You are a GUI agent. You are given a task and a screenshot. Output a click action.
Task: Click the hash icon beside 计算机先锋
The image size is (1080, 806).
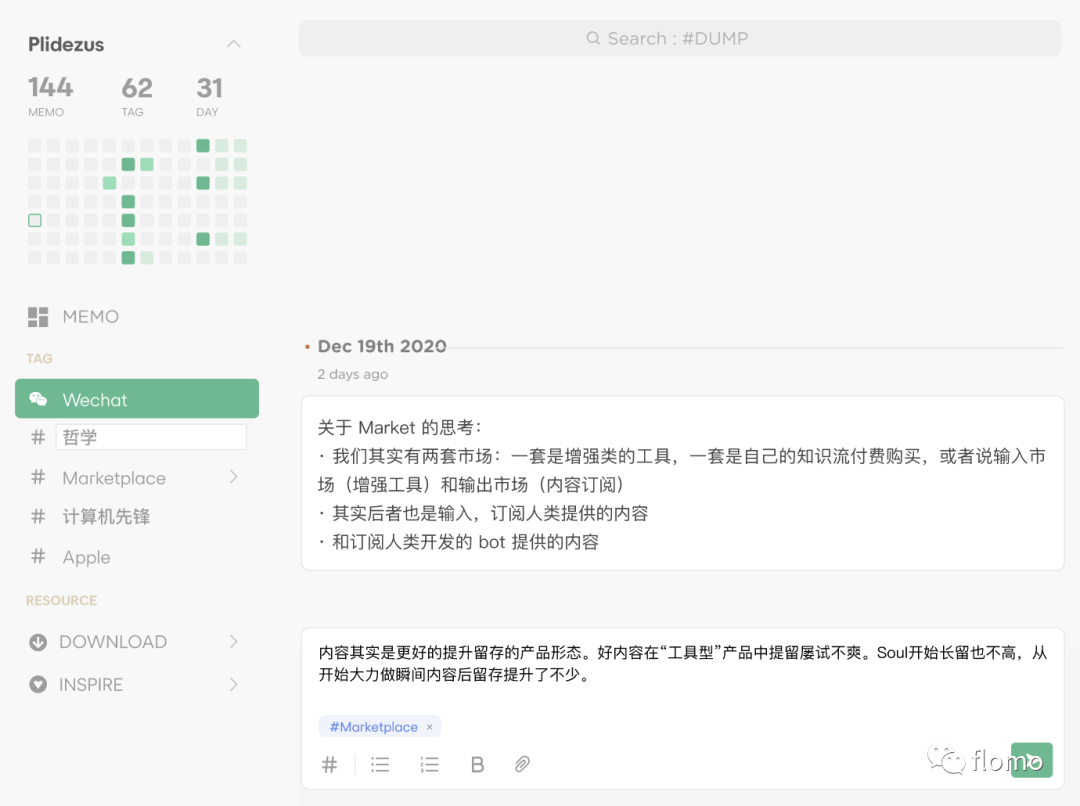pos(38,516)
